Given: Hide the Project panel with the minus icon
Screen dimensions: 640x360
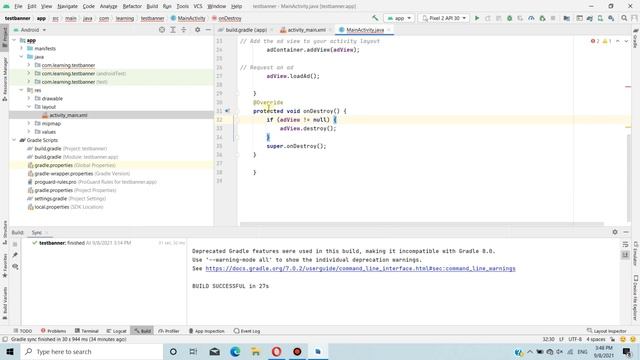Looking at the screenshot, I should pyautogui.click(x=208, y=30).
